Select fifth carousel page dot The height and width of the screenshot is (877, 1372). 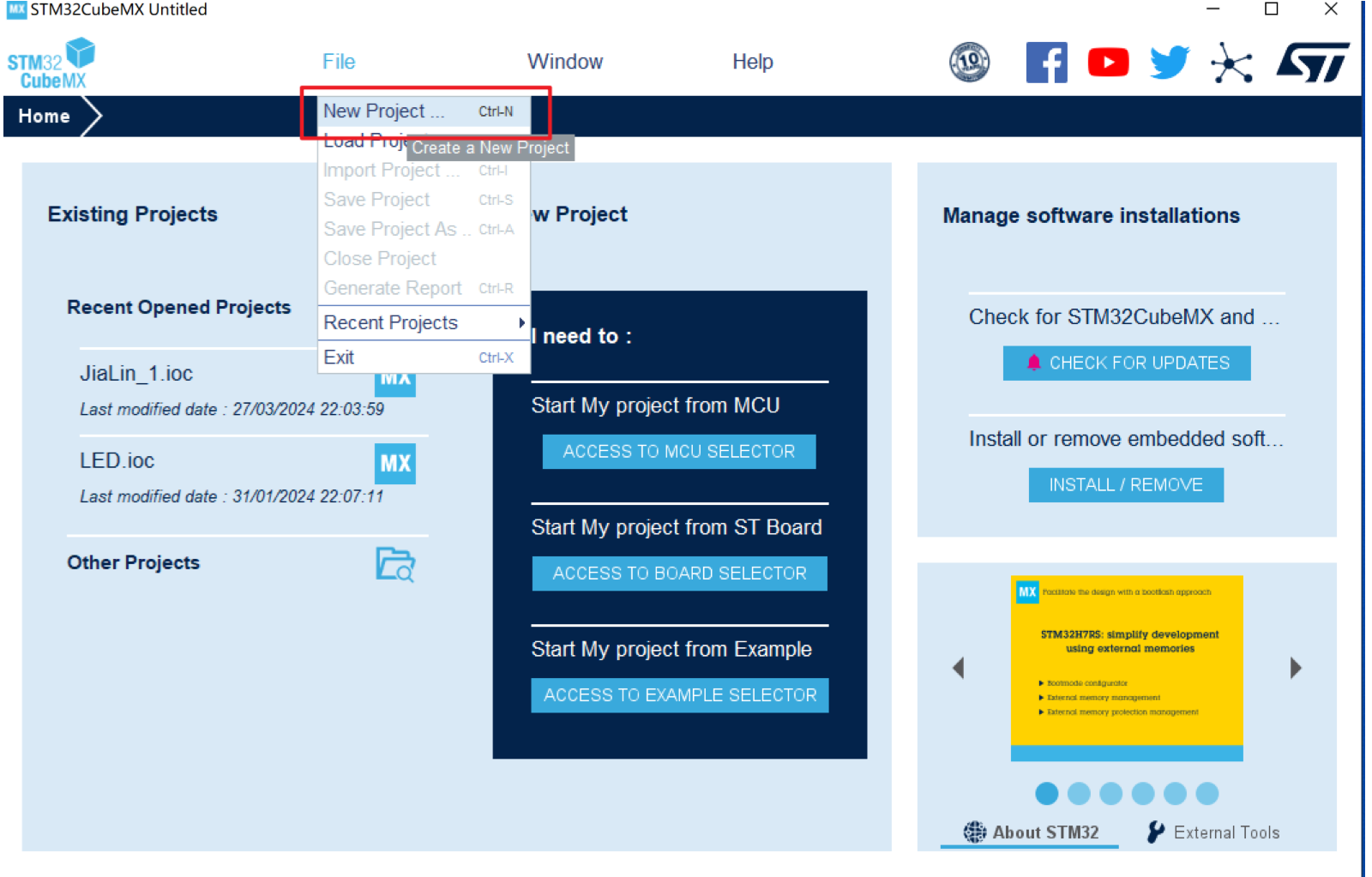pos(1175,794)
